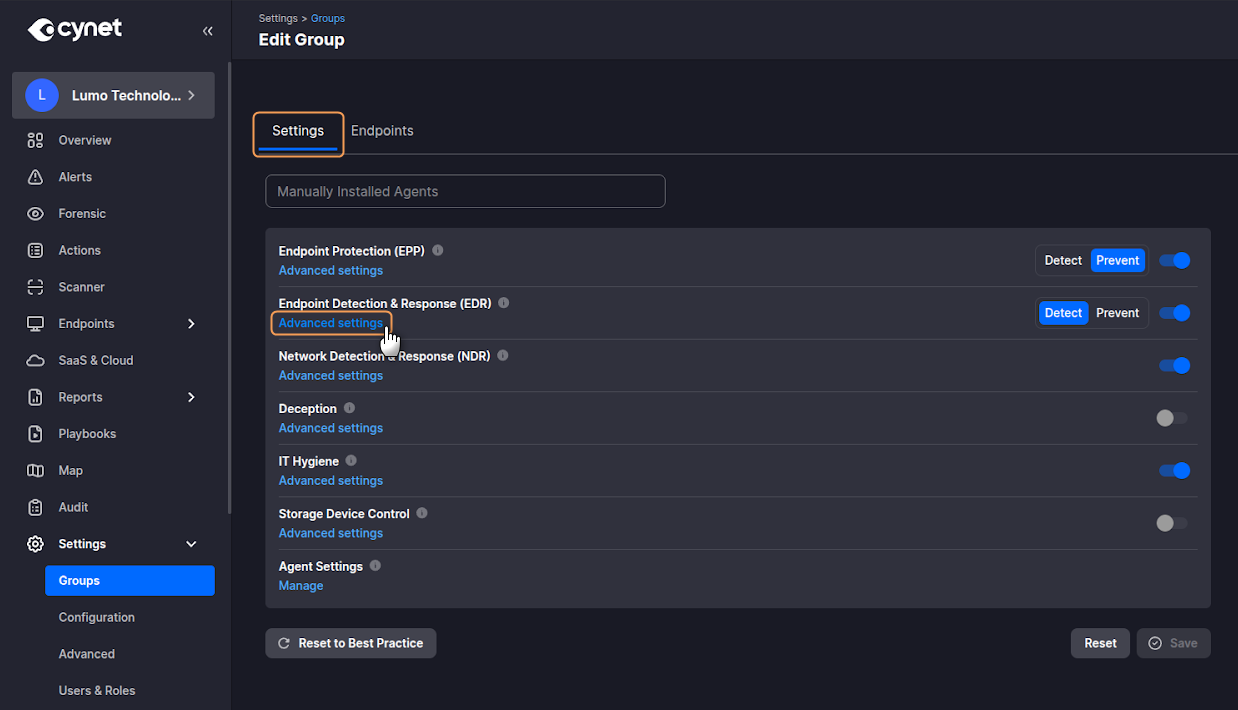
Task: Open Map via its map icon
Action: [x=36, y=471]
